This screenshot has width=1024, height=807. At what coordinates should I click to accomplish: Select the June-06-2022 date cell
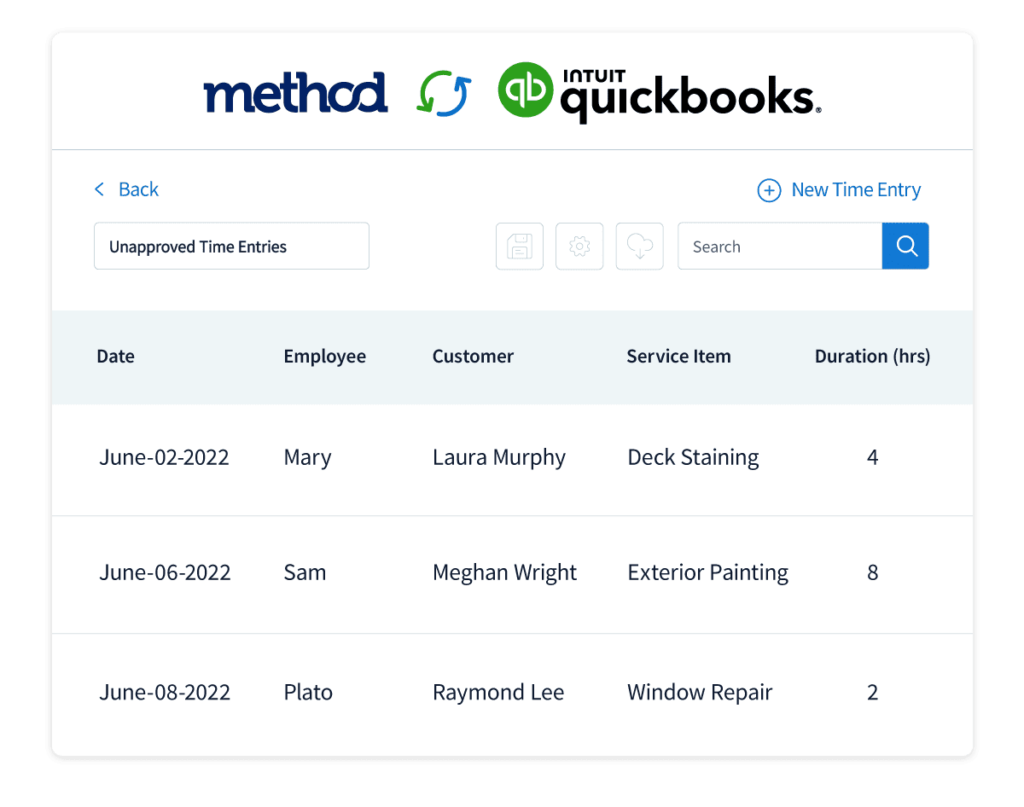[165, 573]
